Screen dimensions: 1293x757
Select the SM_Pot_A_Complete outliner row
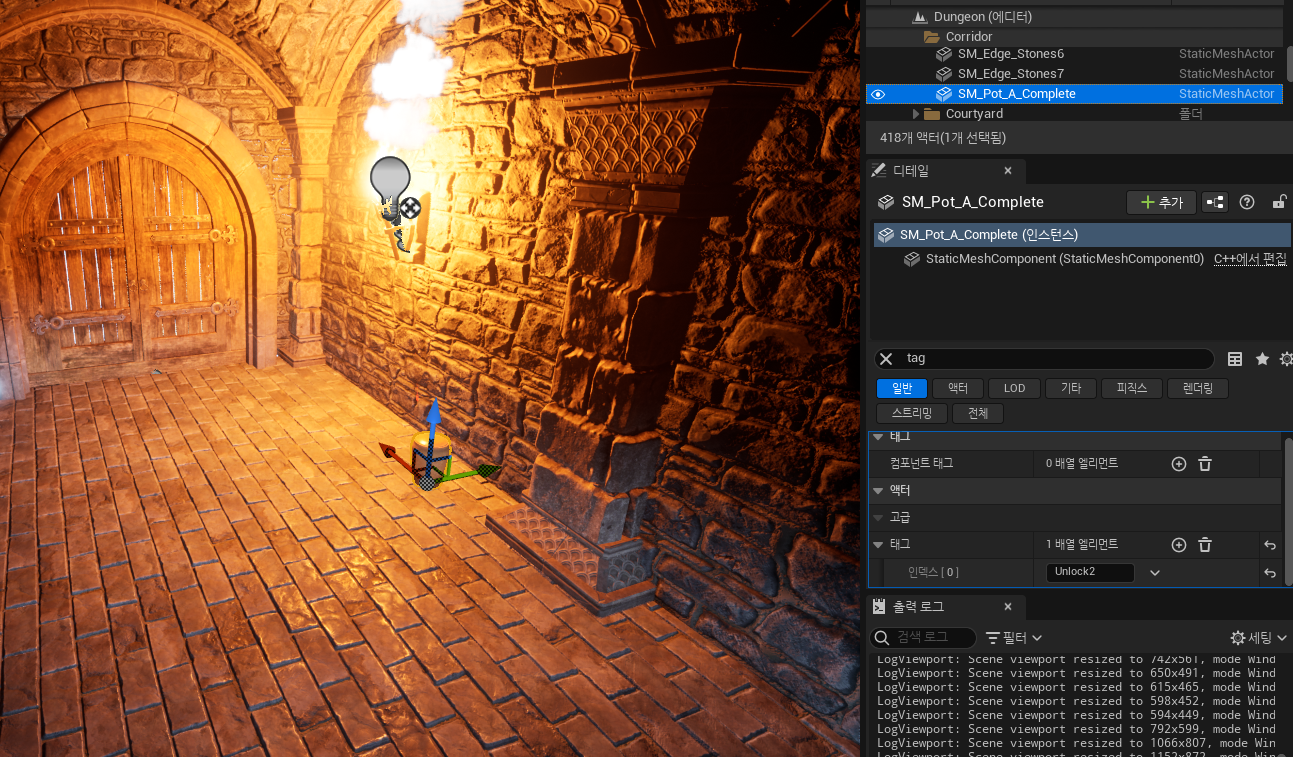click(1074, 94)
